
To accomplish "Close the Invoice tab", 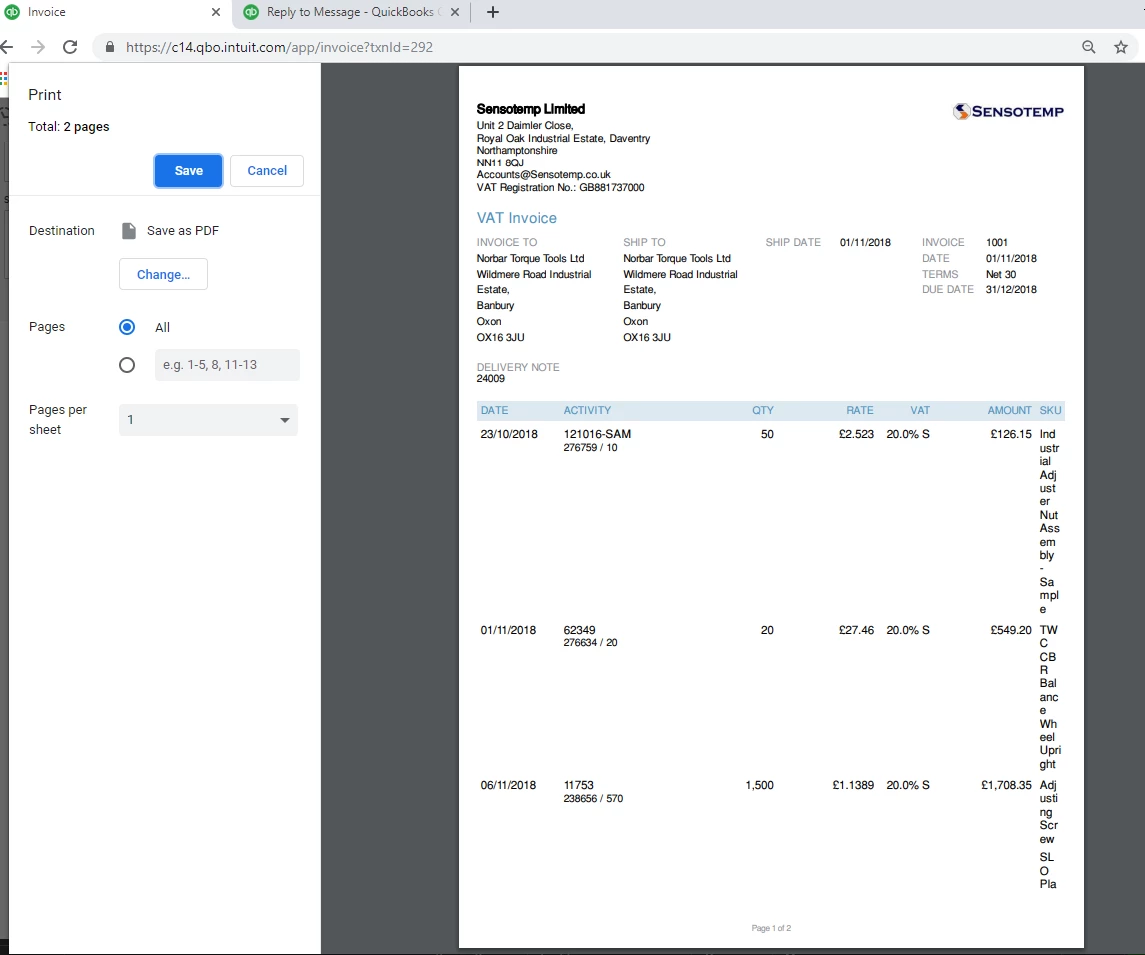I will click(x=215, y=12).
